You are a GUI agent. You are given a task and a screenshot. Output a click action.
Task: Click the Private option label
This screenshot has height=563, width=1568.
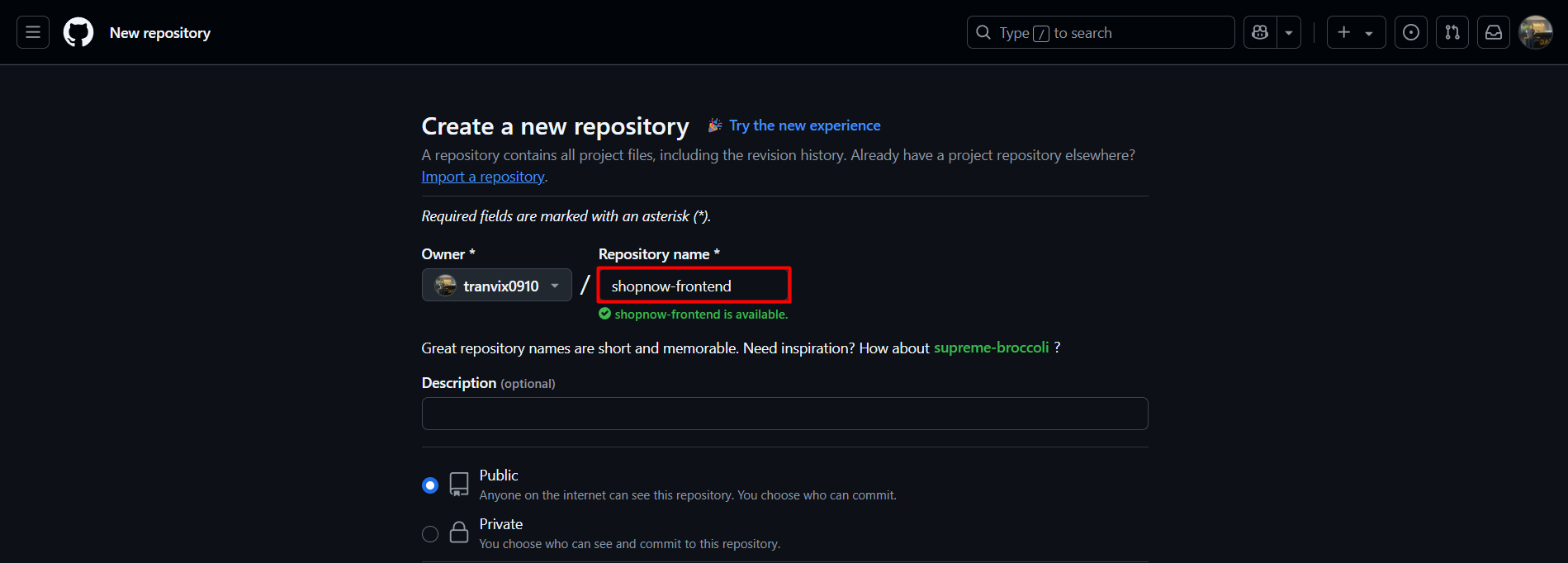[x=501, y=524]
